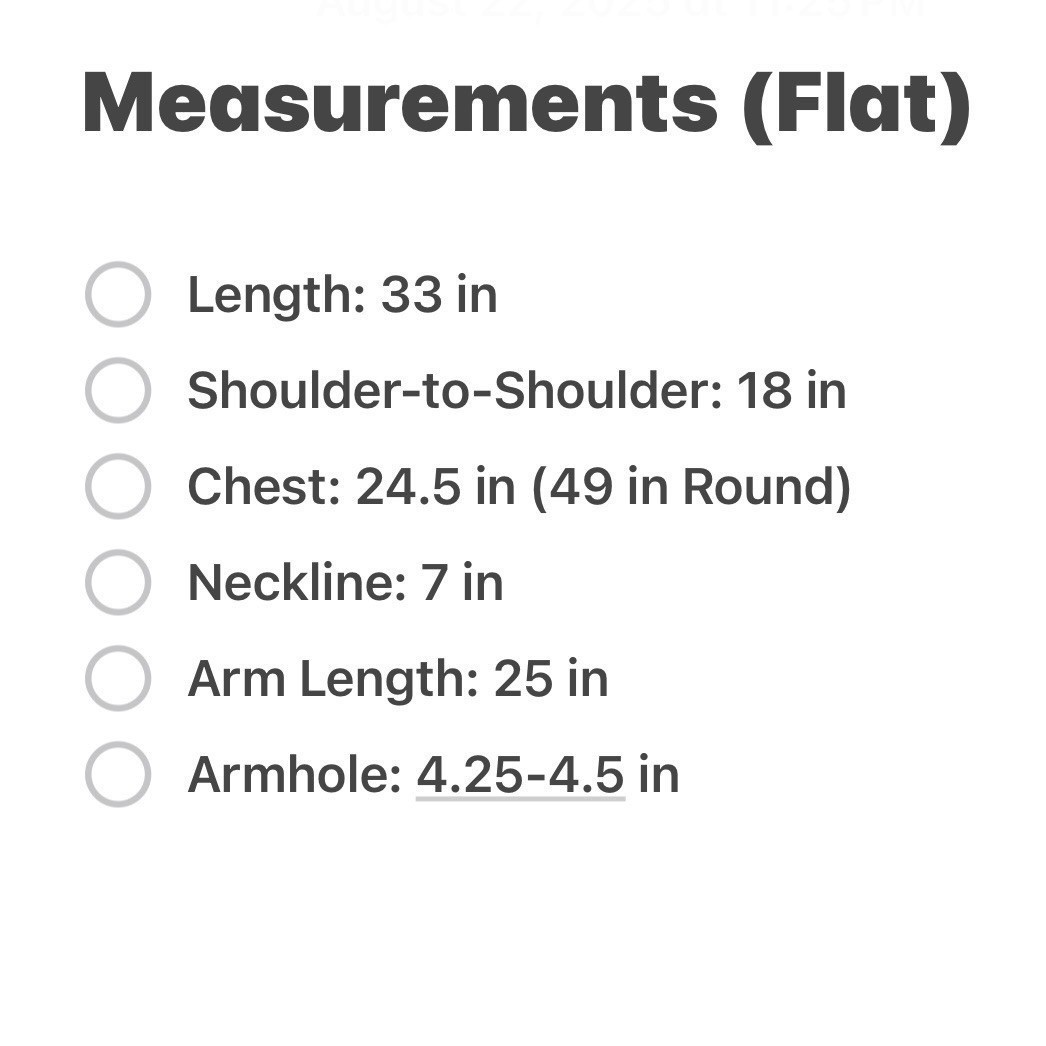Screen dimensions: 1046x1046
Task: Click the word (Flat) in the title
Action: [856, 102]
